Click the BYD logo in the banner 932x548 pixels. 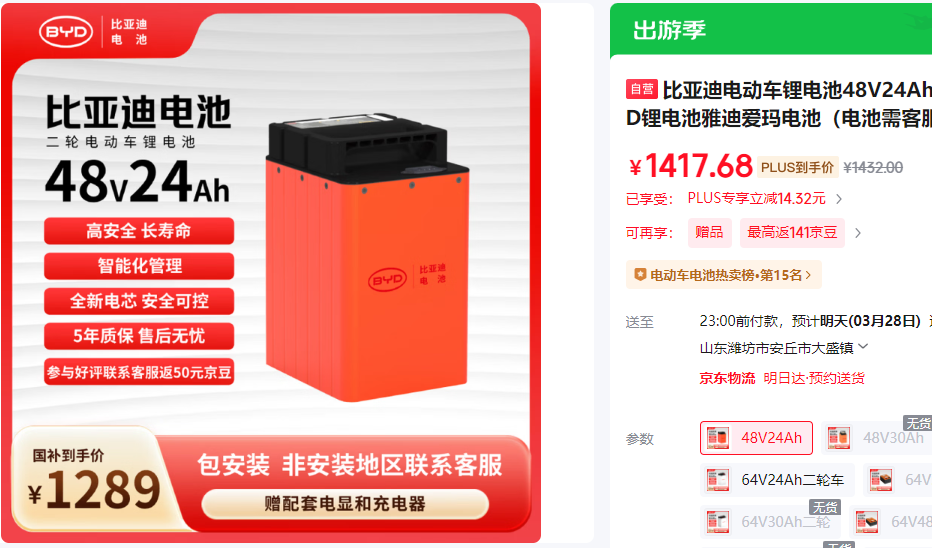click(x=66, y=32)
